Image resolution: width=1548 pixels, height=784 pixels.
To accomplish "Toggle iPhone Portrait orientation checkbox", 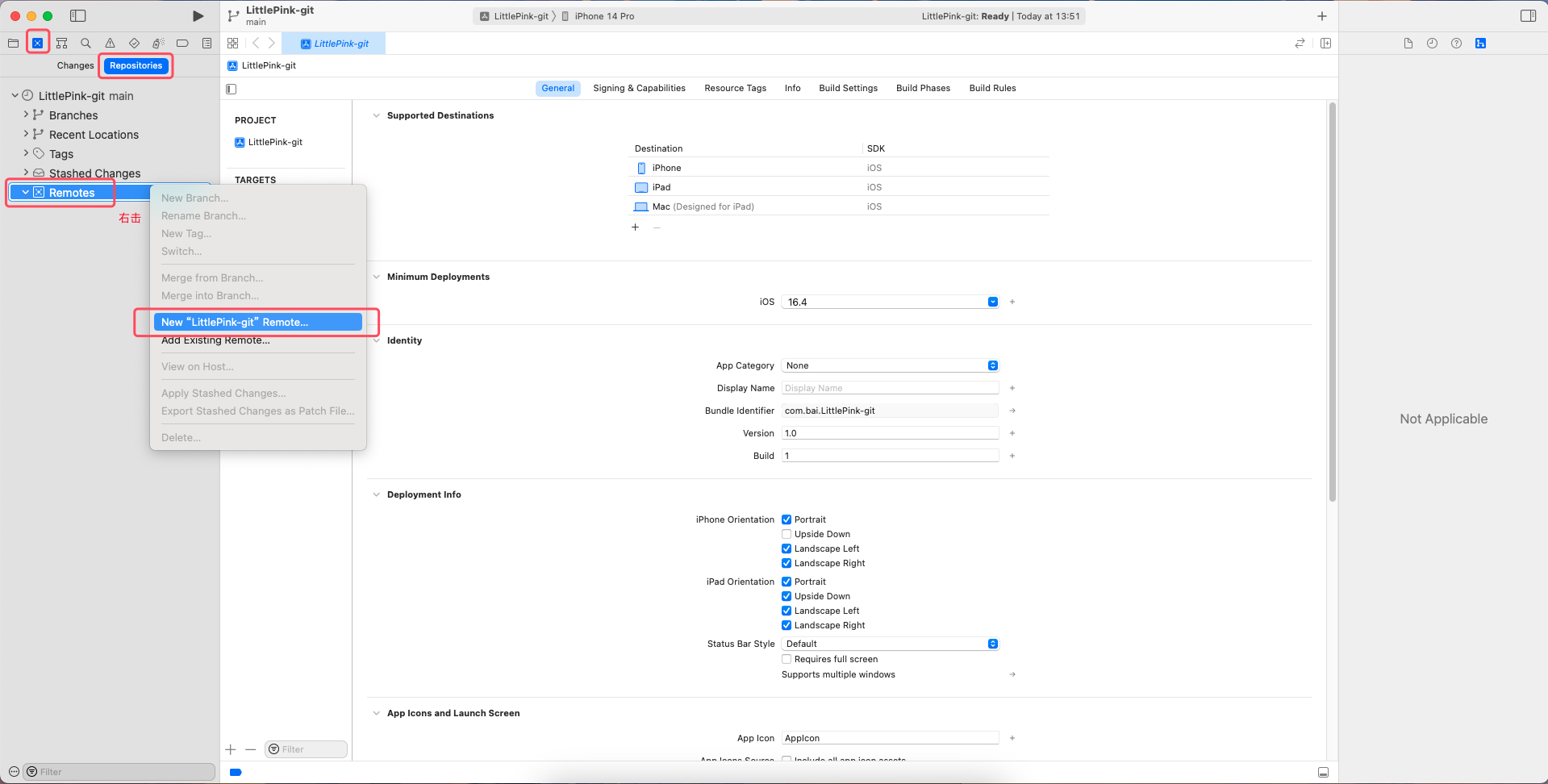I will coord(787,519).
